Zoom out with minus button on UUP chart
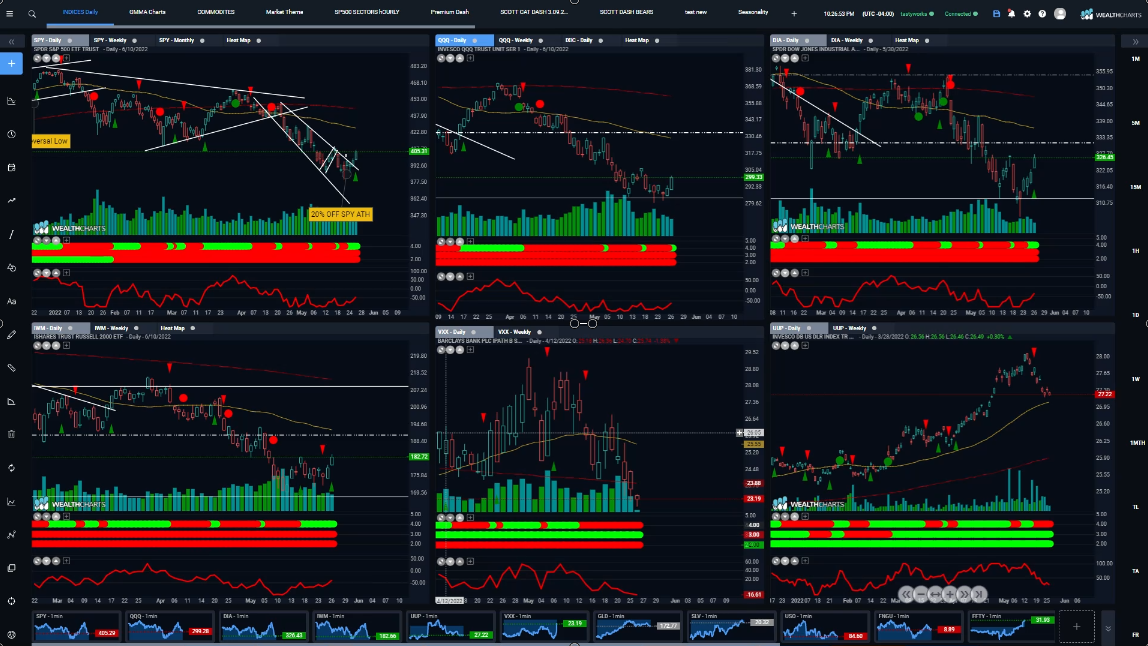This screenshot has width=1148, height=646. coord(921,595)
